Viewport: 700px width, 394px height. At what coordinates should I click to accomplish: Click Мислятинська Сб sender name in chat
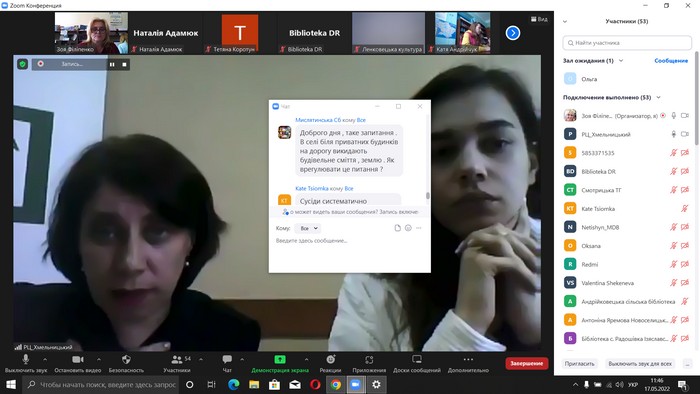pos(318,120)
